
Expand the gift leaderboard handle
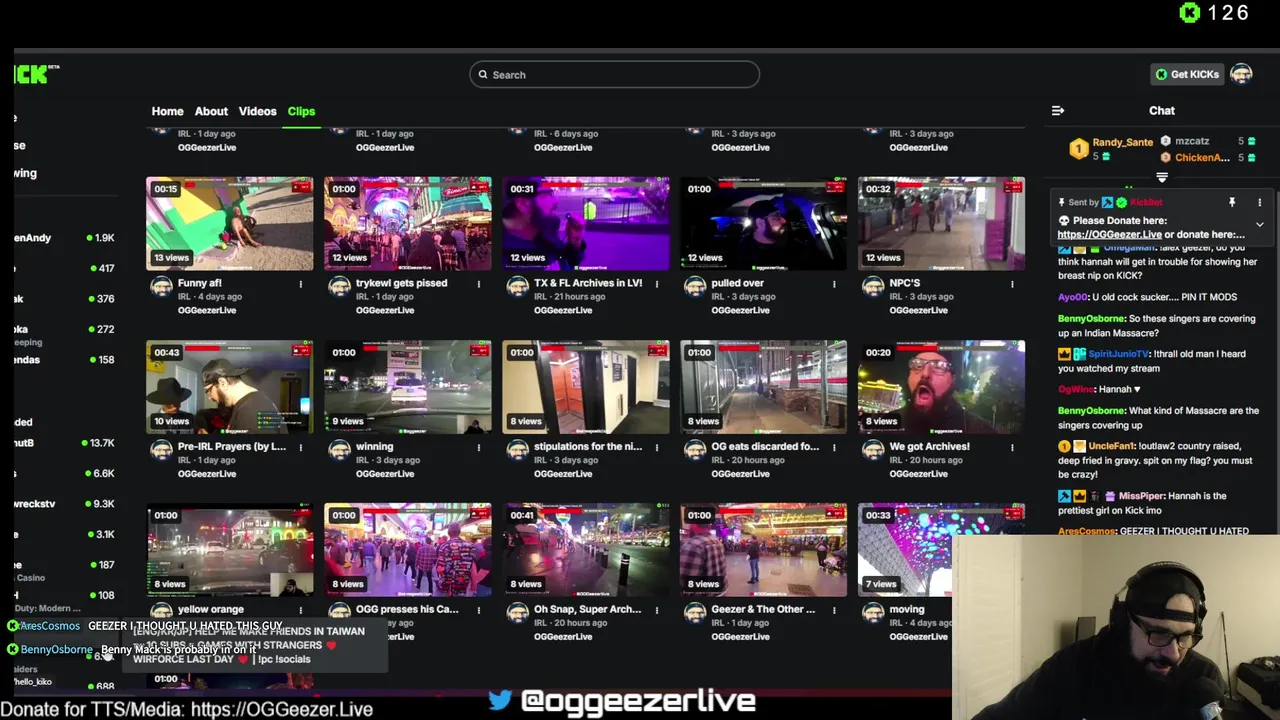[x=1162, y=178]
